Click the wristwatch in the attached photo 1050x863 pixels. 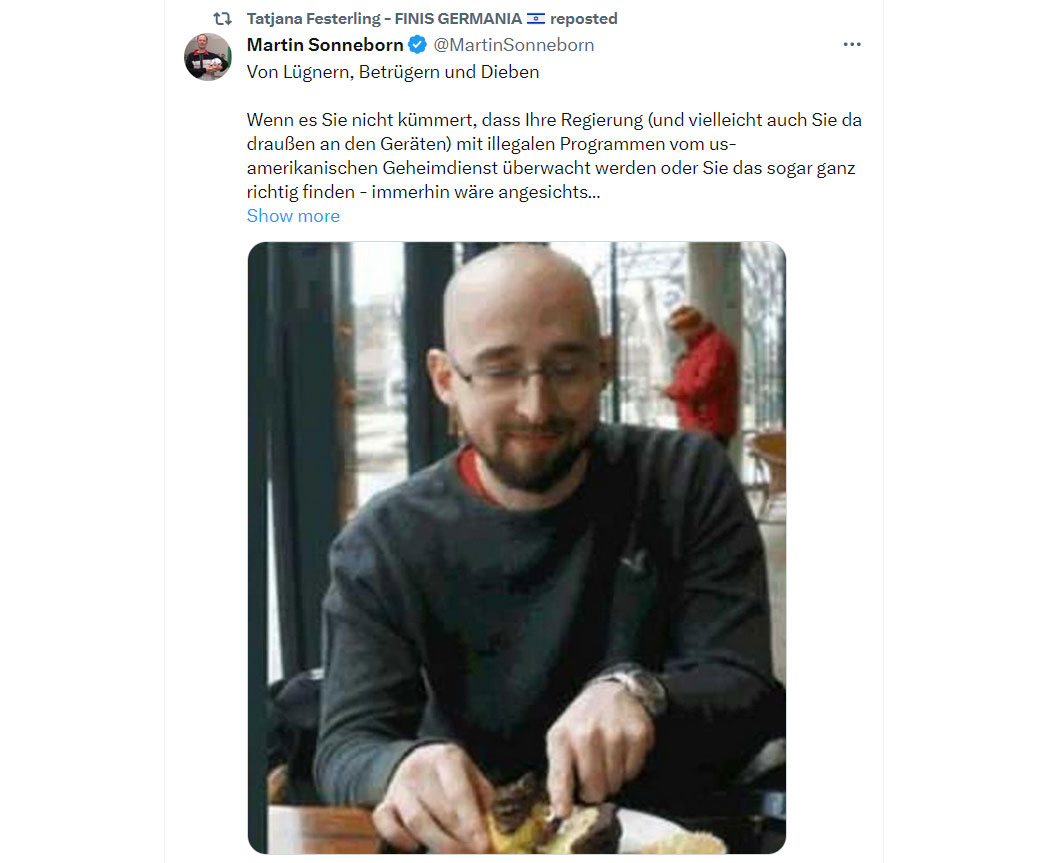point(640,686)
